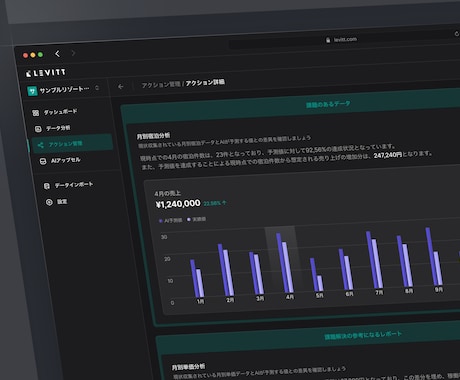
Task: Click the 4月の売上 label
Action: (167, 193)
